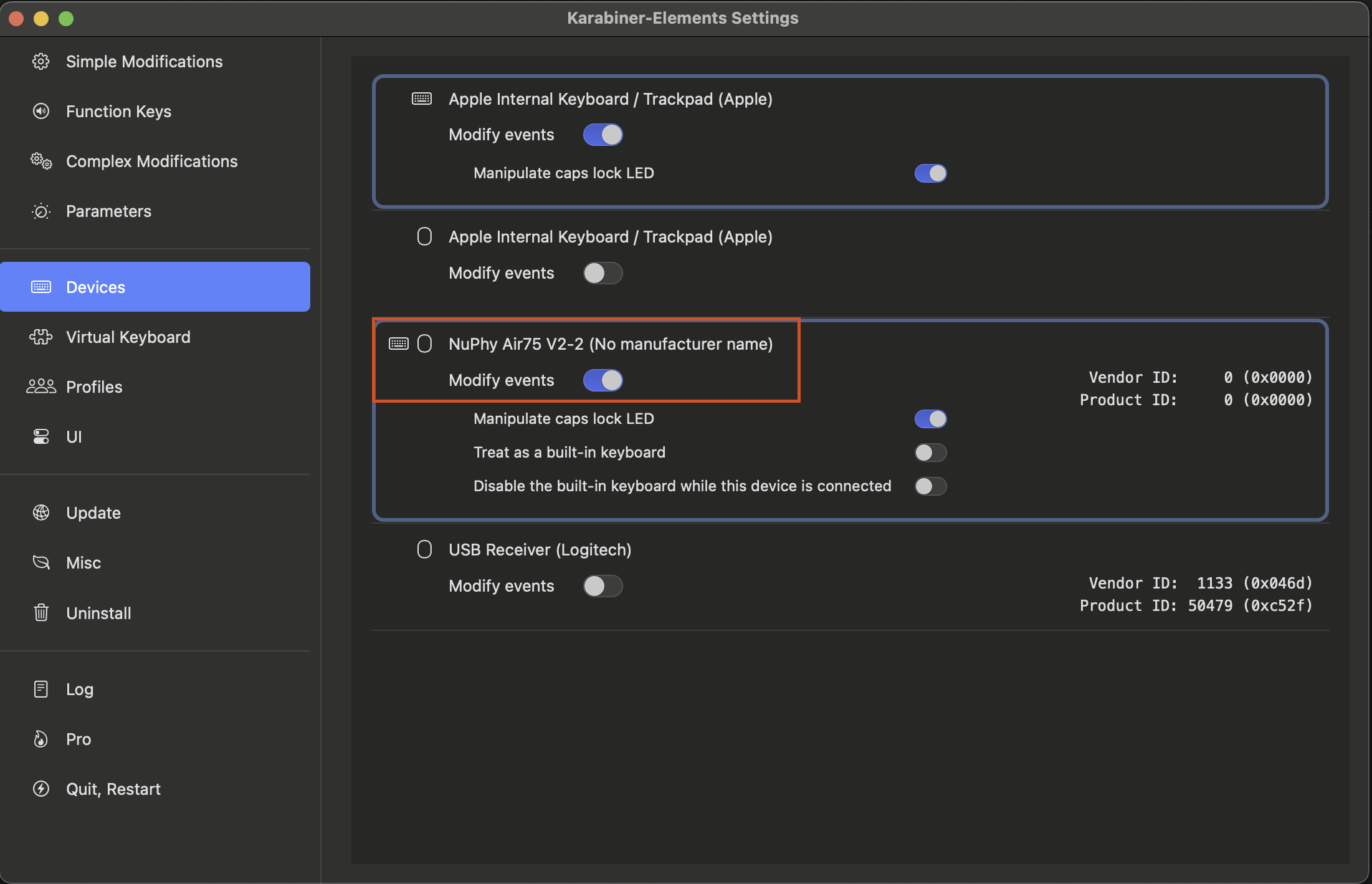Go to the Update section
This screenshot has height=884, width=1372.
click(x=155, y=512)
